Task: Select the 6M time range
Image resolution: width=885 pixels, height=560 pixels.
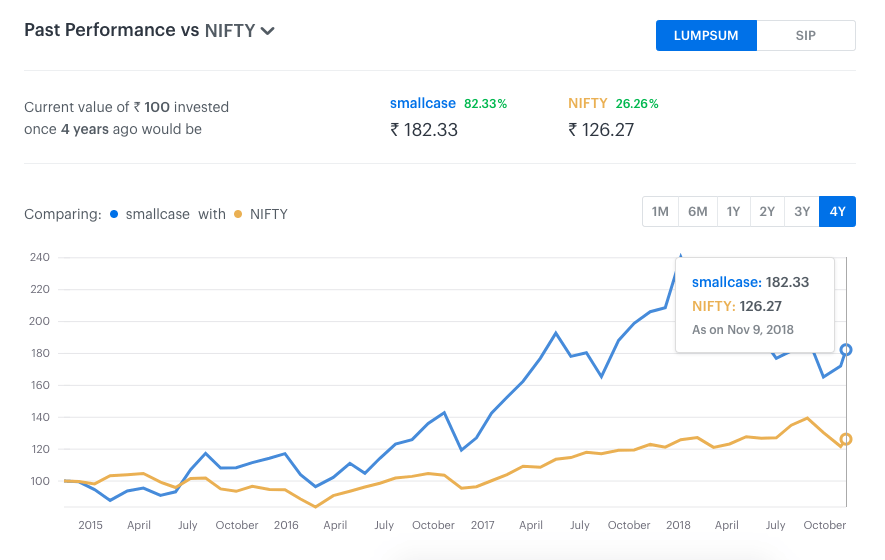Action: (x=698, y=212)
